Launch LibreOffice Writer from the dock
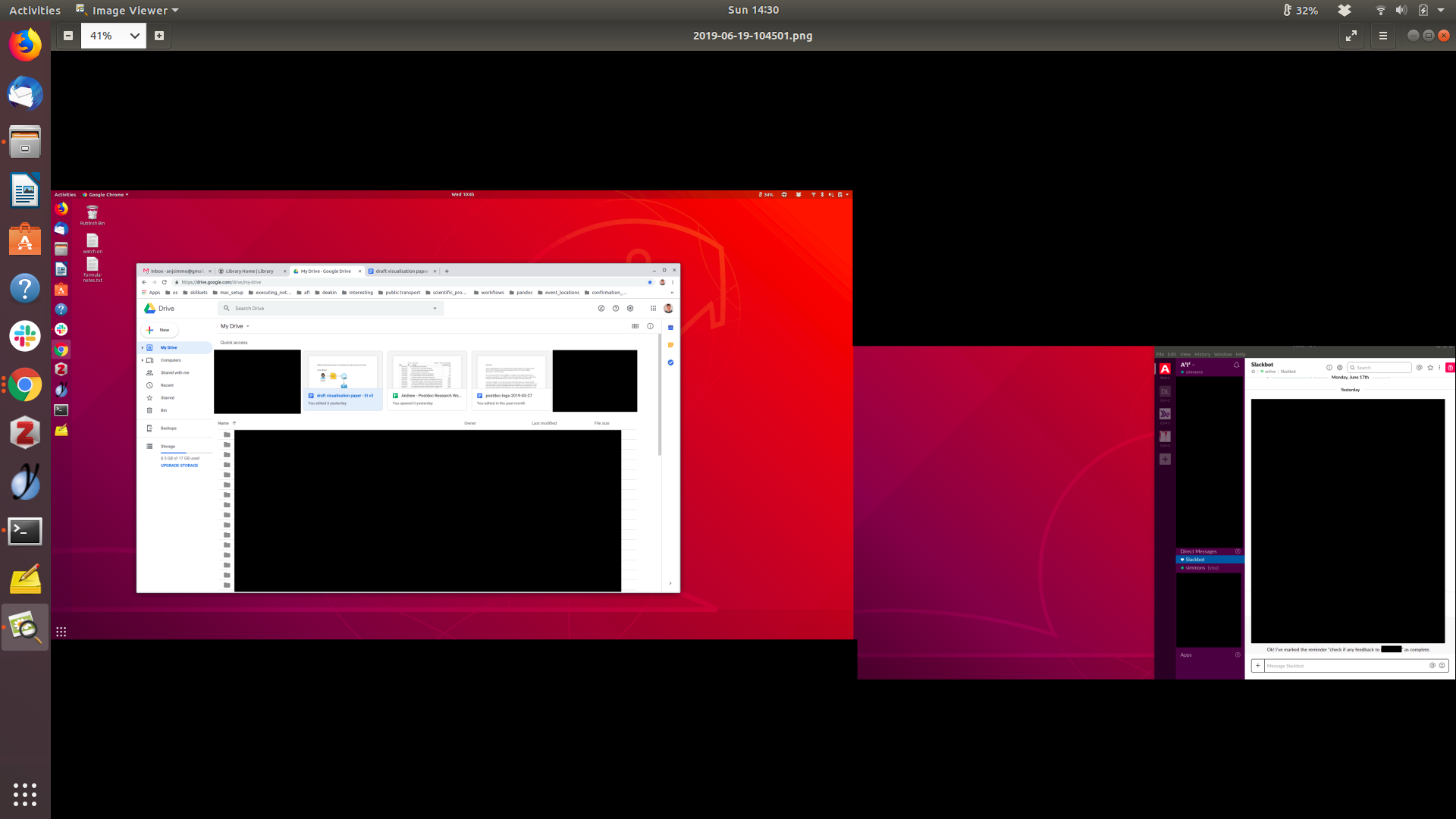The height and width of the screenshot is (819, 1456). click(x=25, y=190)
